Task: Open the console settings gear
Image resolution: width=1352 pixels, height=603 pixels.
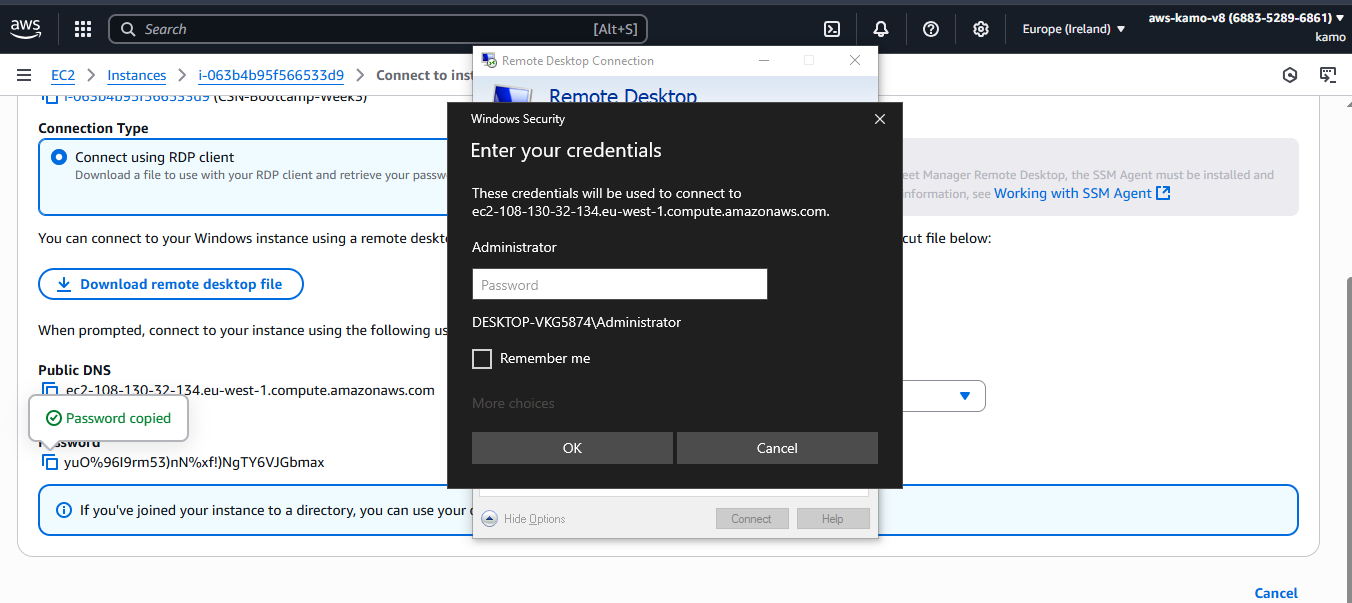Action: coord(980,29)
